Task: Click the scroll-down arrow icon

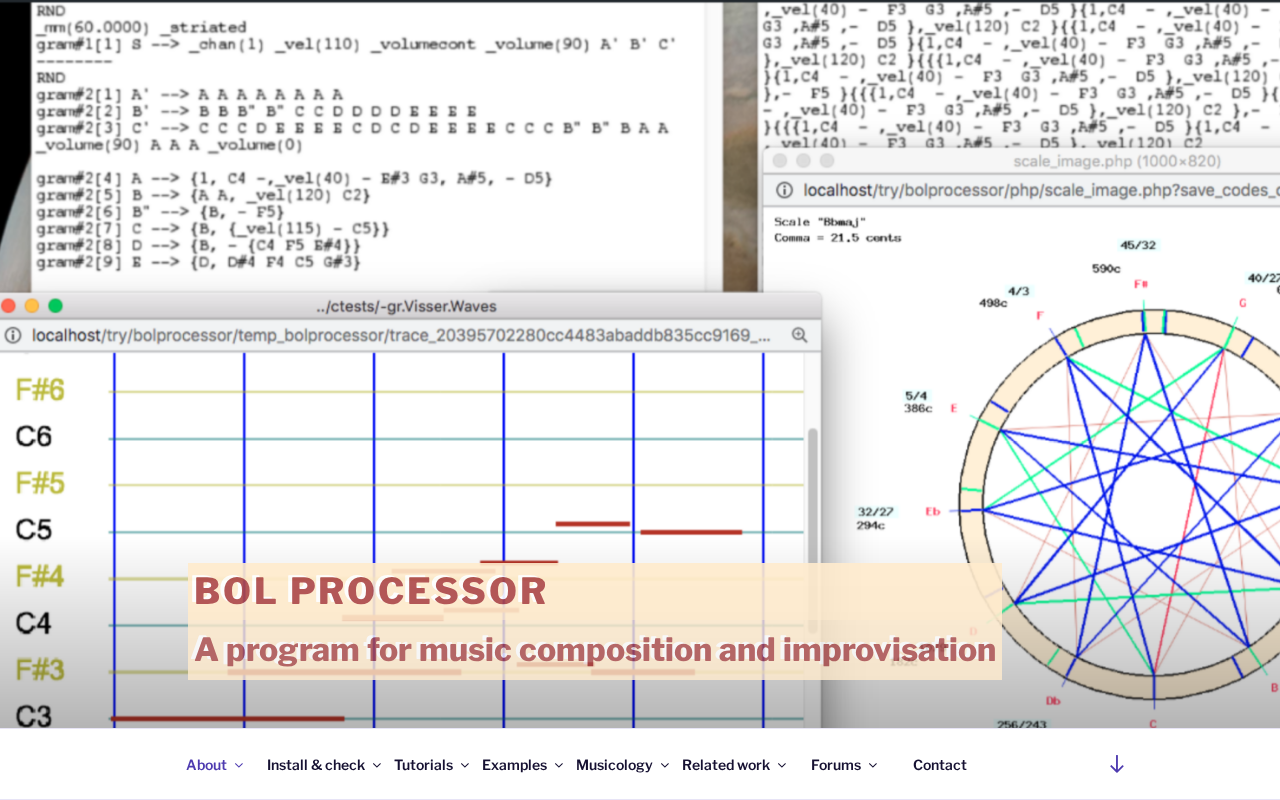Action: [1117, 765]
